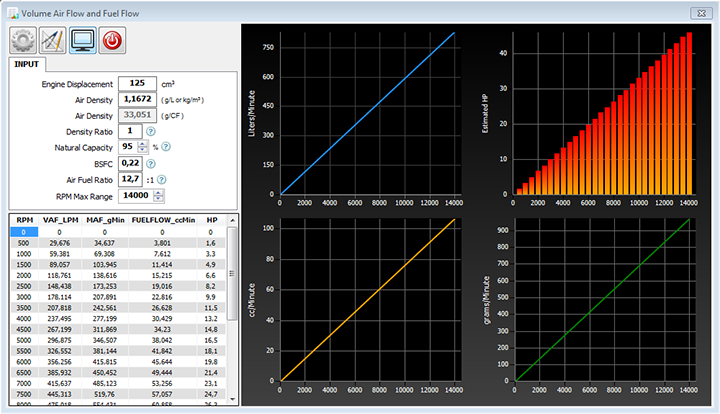
Task: Select RPM cell showing 3500
Action: click(x=24, y=308)
